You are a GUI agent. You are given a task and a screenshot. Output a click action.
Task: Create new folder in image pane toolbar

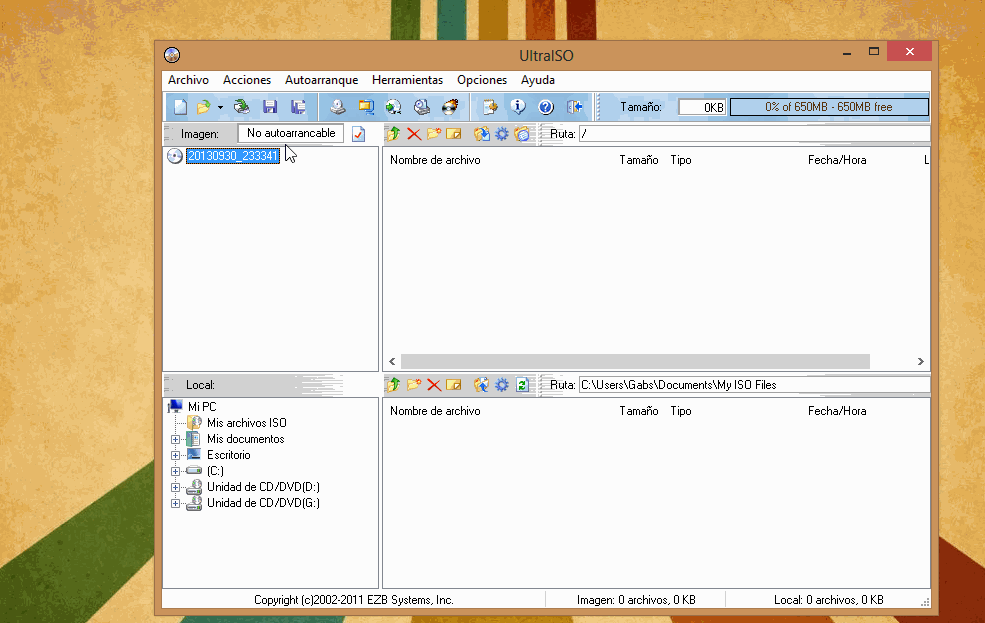pyautogui.click(x=433, y=134)
